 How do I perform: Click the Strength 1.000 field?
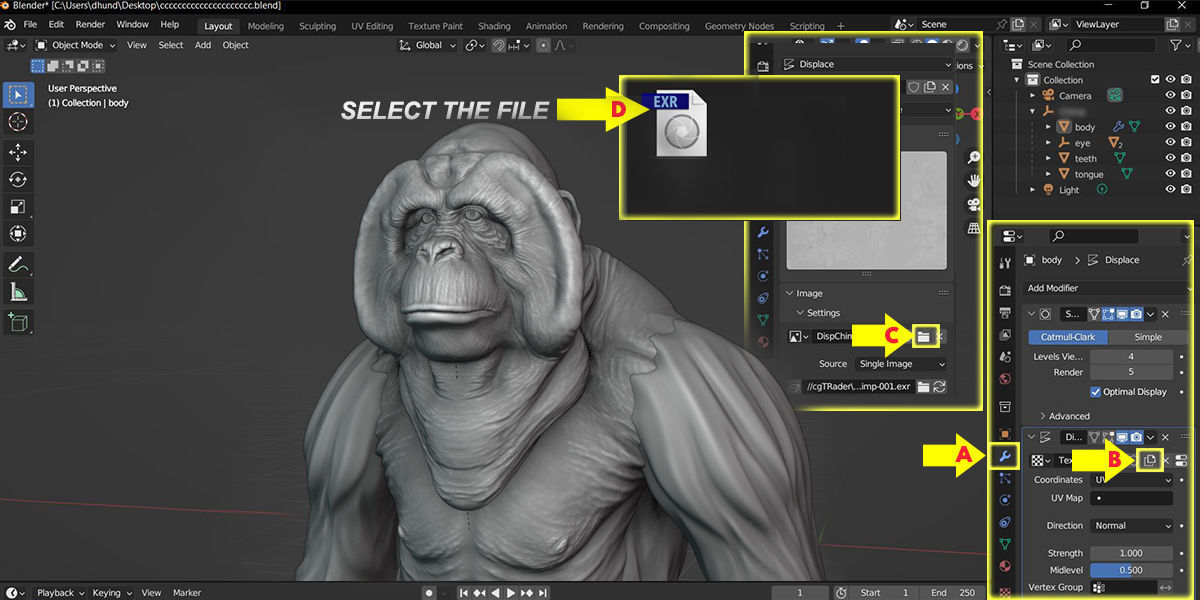pyautogui.click(x=1132, y=553)
